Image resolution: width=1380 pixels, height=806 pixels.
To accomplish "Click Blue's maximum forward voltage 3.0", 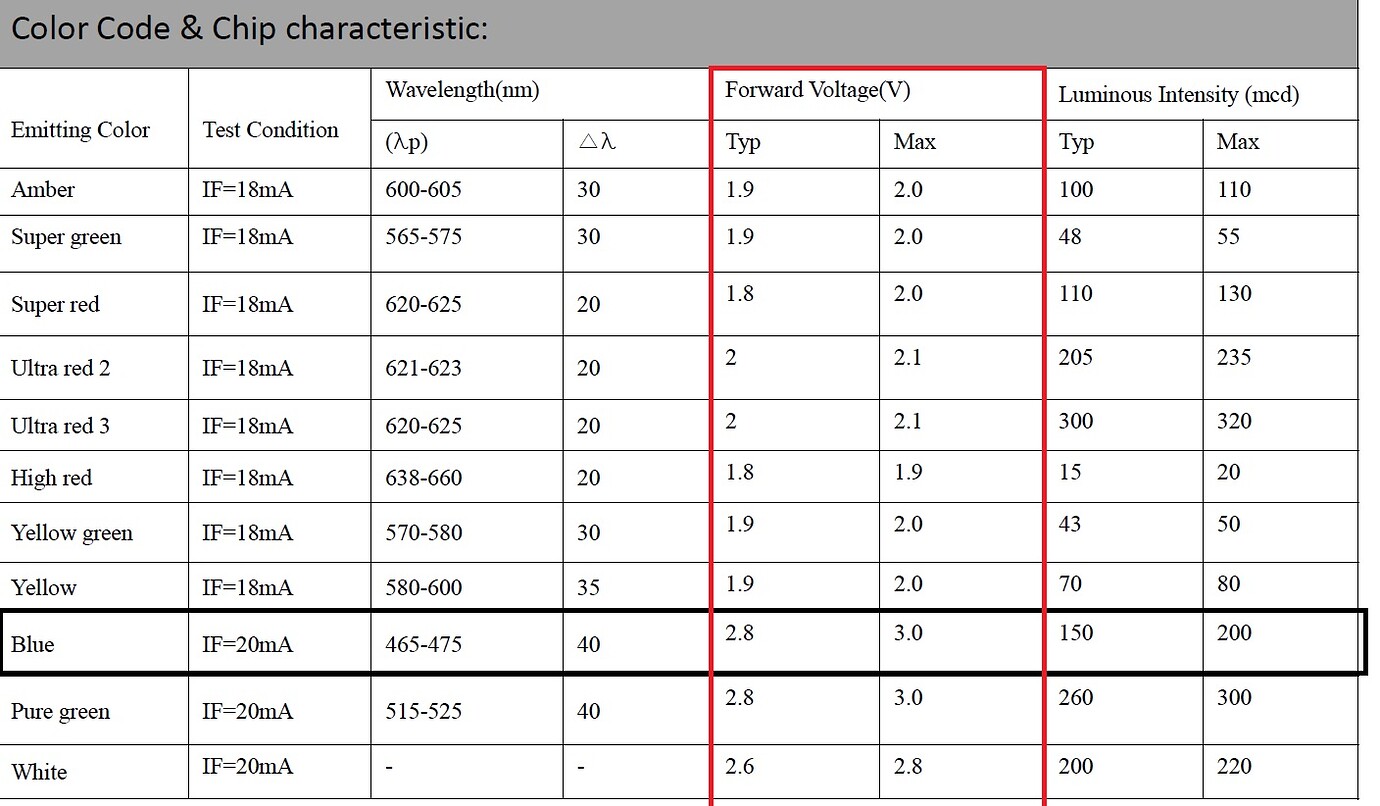I will (908, 633).
